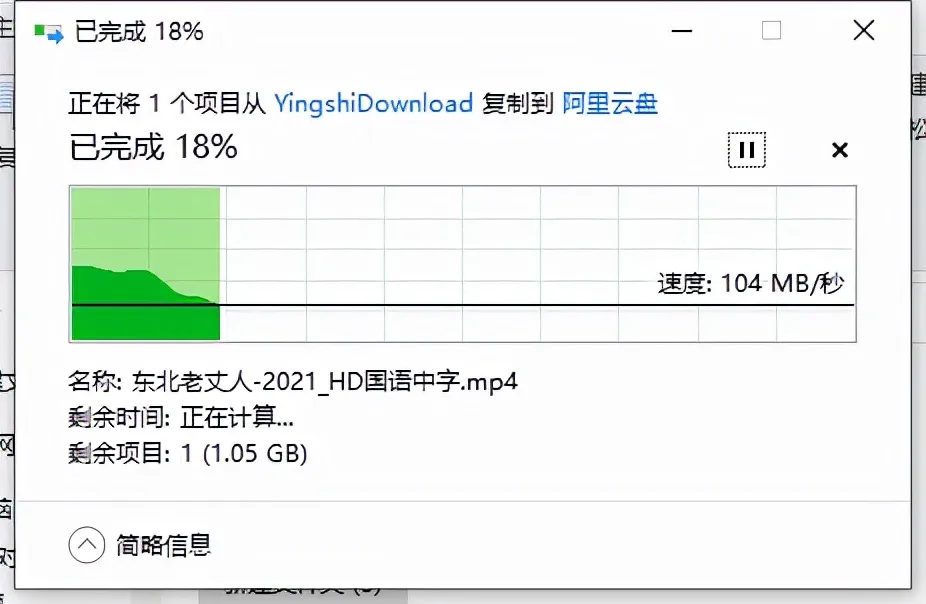Click the empty white part of the progress graph
Viewport: 926px width, 604px height.
[537, 236]
